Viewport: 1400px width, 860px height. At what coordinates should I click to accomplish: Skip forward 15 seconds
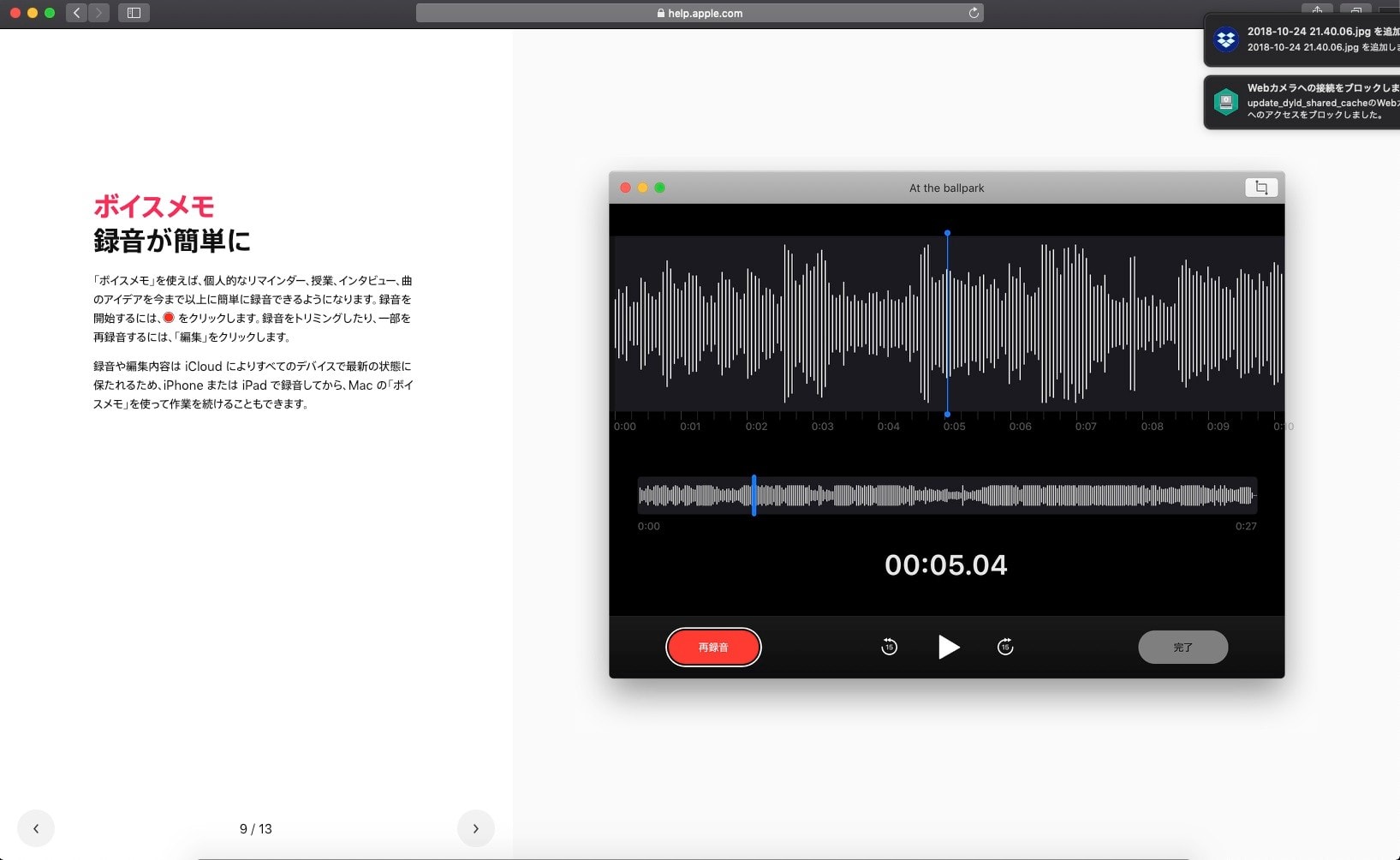tap(1005, 647)
